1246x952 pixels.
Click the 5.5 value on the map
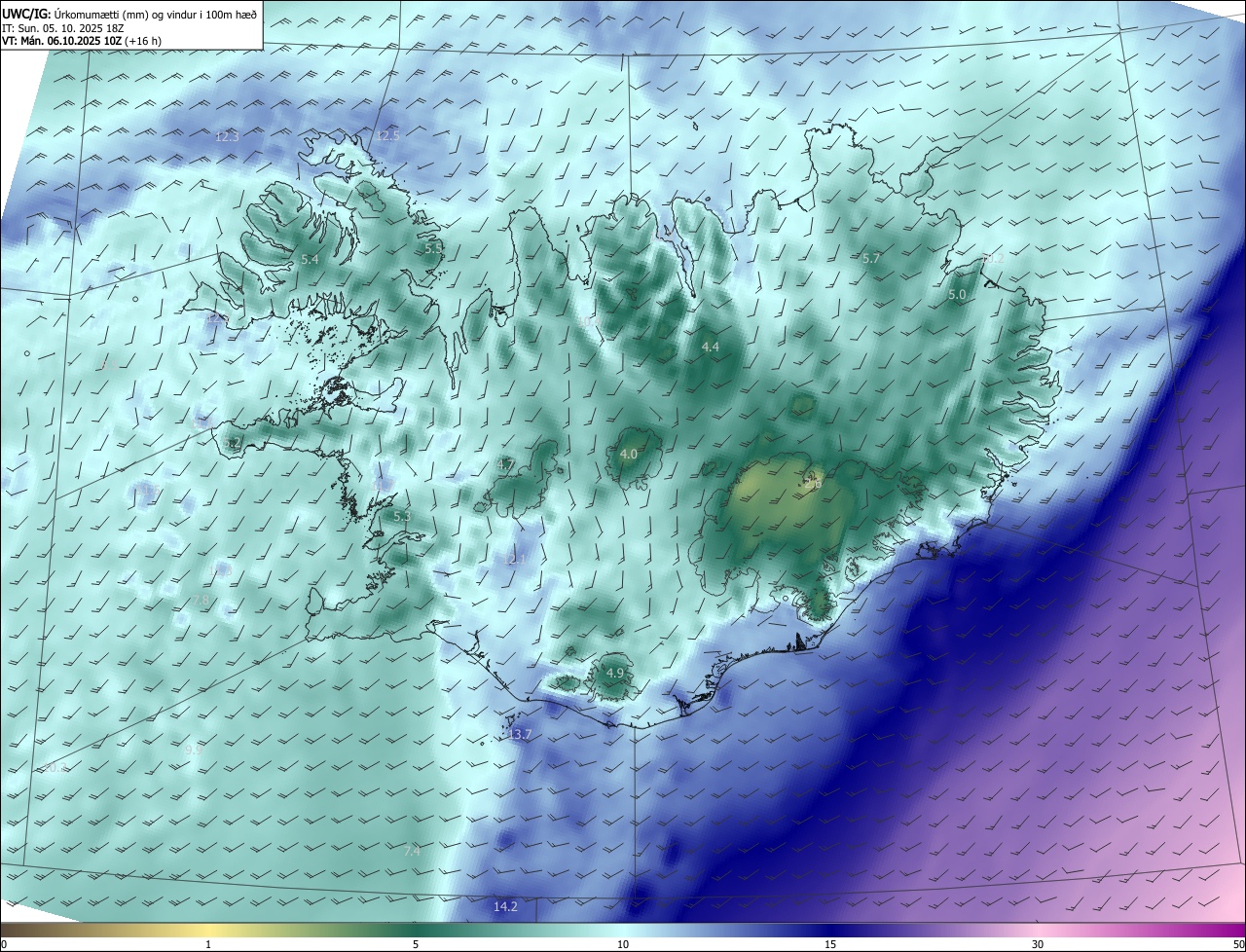coord(433,249)
